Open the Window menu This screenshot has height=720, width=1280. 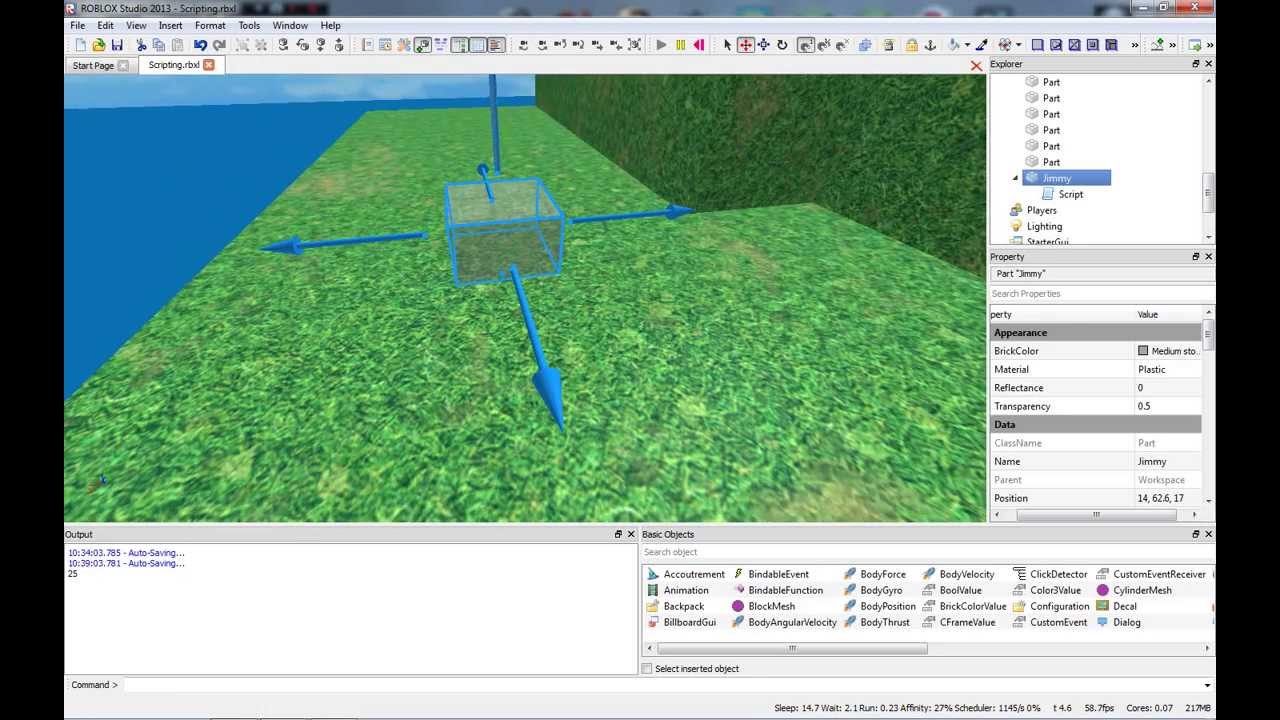pyautogui.click(x=290, y=25)
